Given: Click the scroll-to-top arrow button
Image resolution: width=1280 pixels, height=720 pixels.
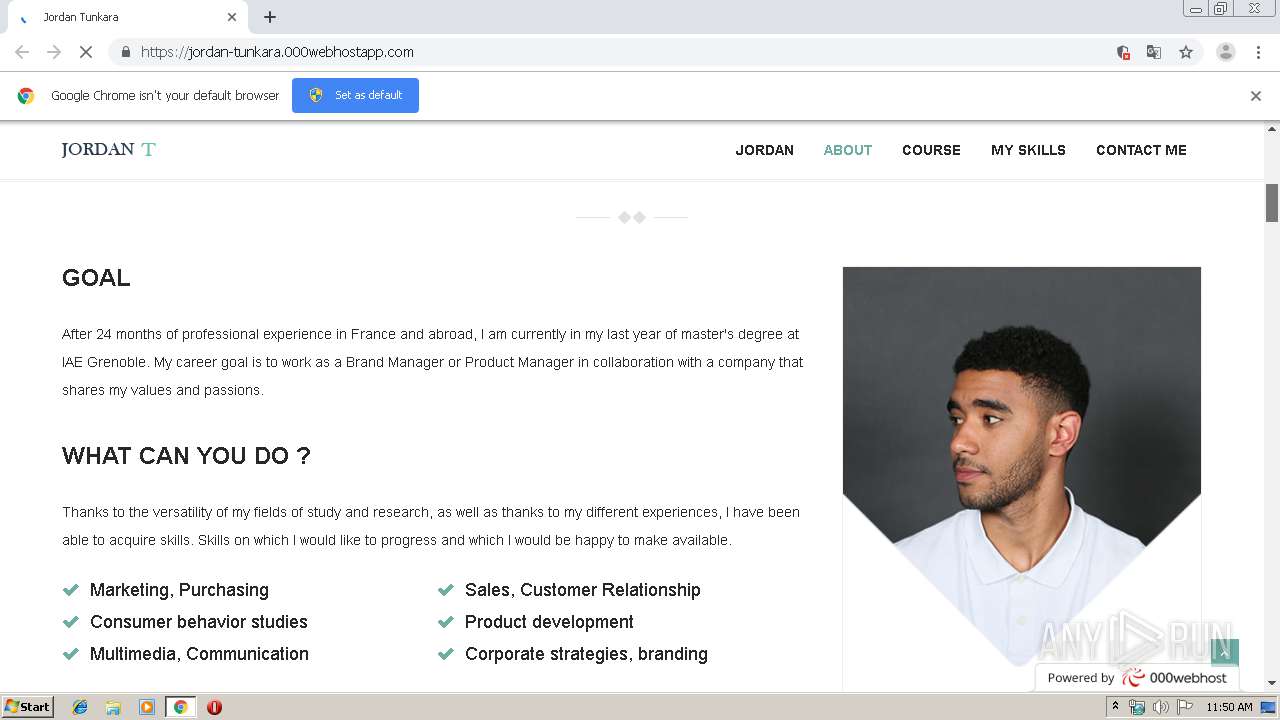Looking at the screenshot, I should pos(1225,652).
